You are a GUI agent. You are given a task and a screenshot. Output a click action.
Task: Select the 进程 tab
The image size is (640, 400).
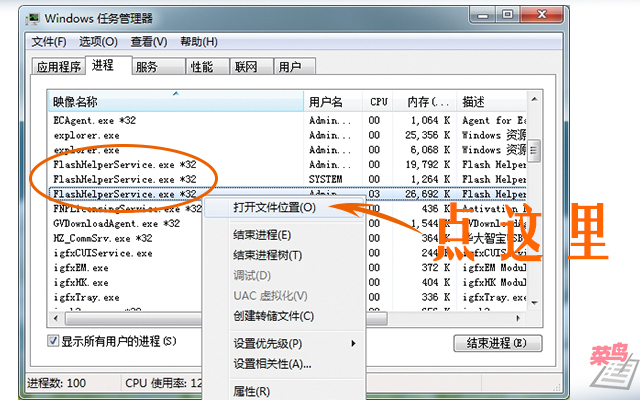[109, 65]
